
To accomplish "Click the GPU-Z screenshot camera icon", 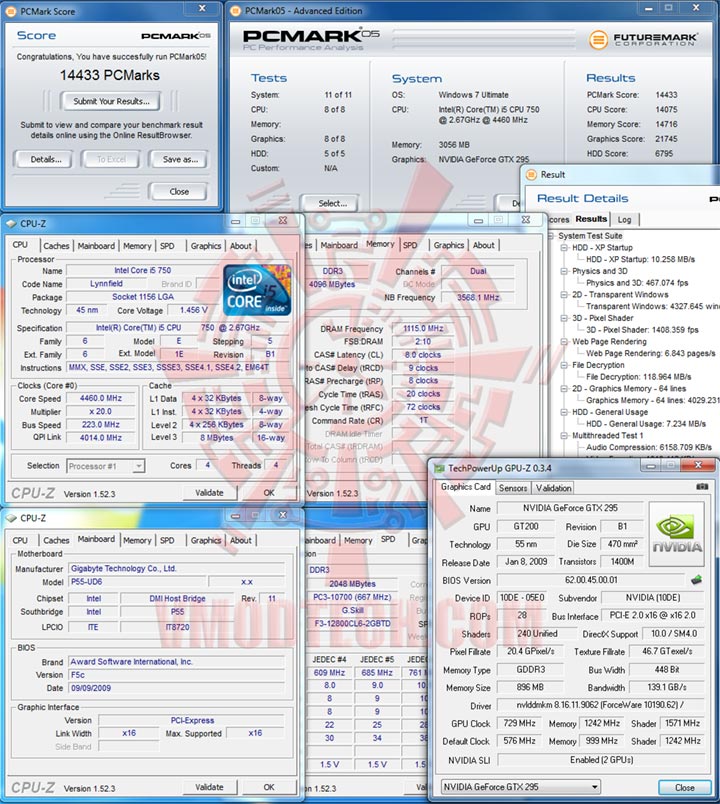I will (702, 487).
